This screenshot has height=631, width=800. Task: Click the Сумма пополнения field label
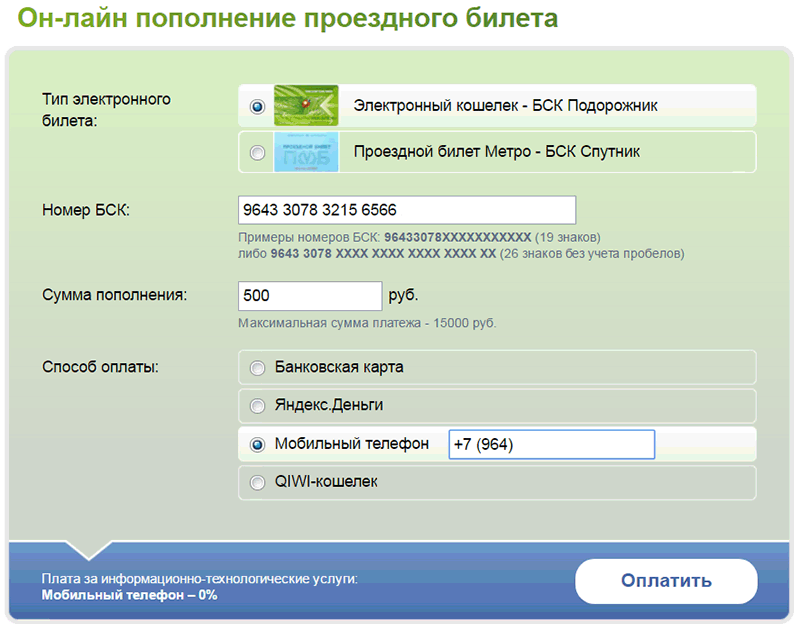[x=115, y=295]
